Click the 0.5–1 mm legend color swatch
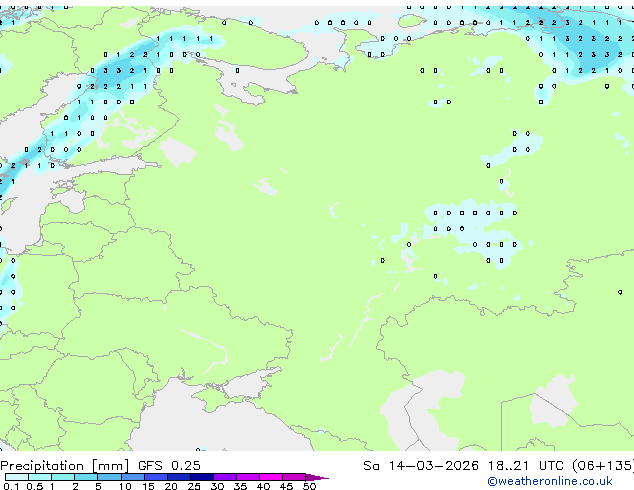Image resolution: width=634 pixels, height=490 pixels. pyautogui.click(x=40, y=477)
